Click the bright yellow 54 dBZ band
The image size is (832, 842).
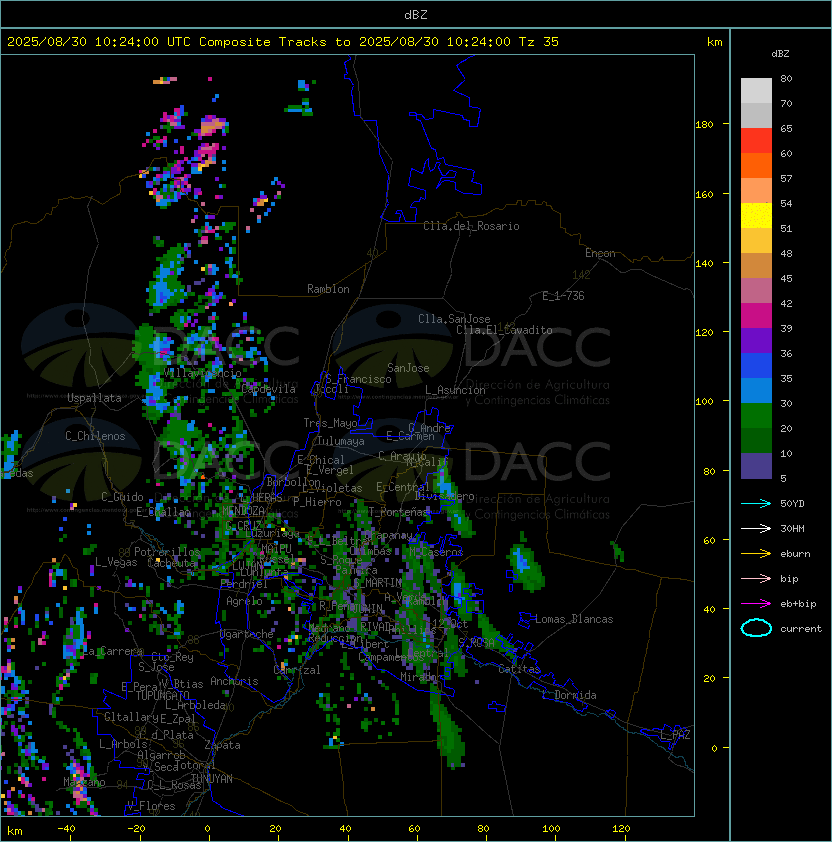[x=756, y=215]
